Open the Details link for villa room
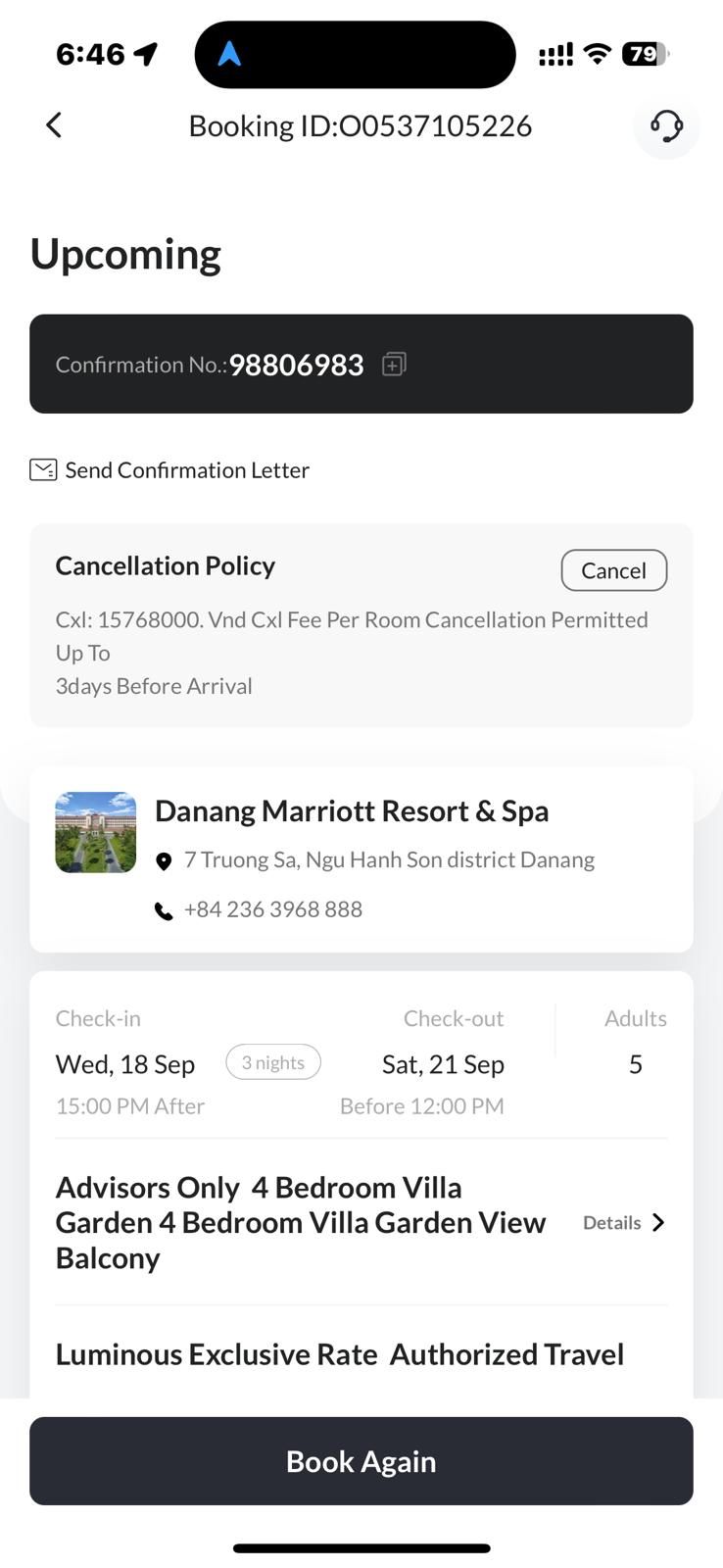 611,1222
